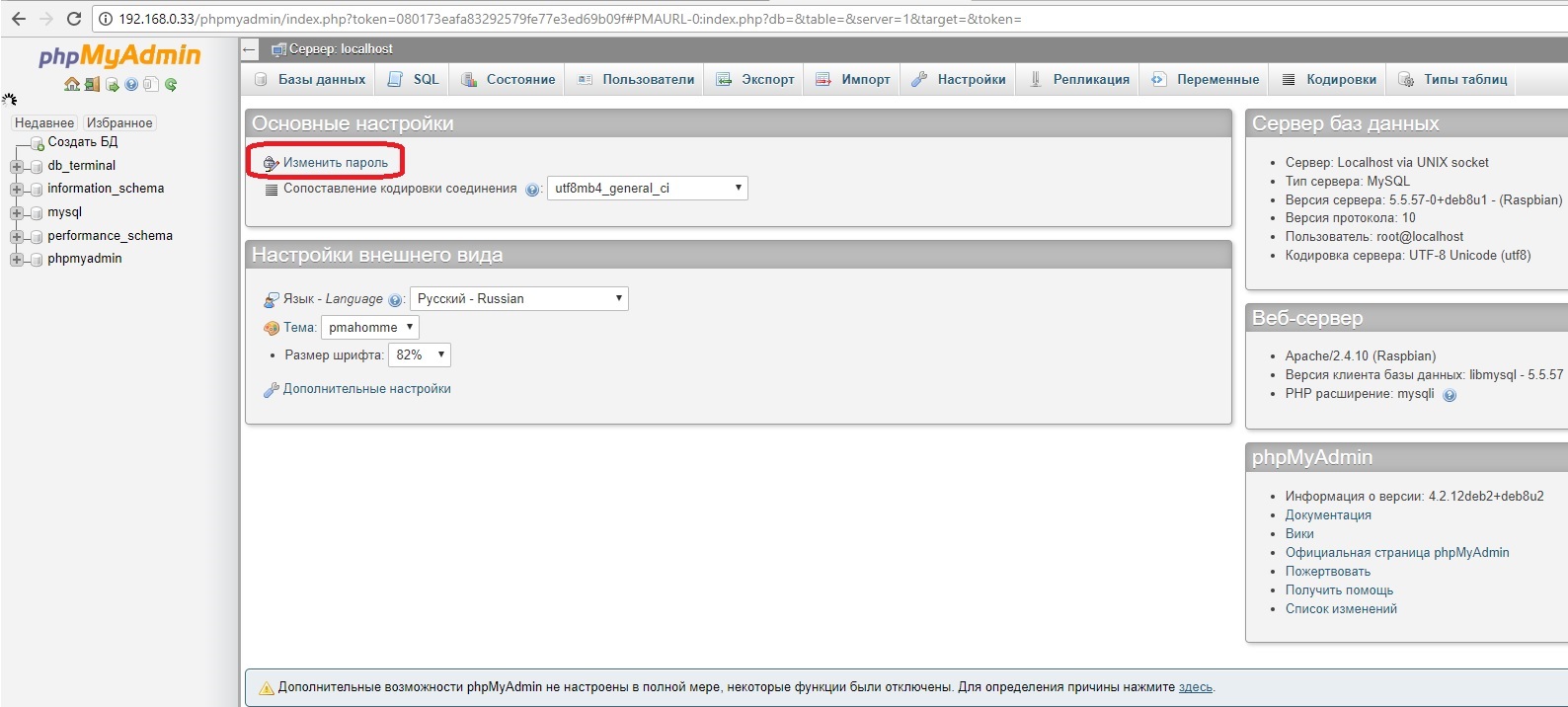Click the help icon beside PHP extension mysqli

(x=1450, y=395)
